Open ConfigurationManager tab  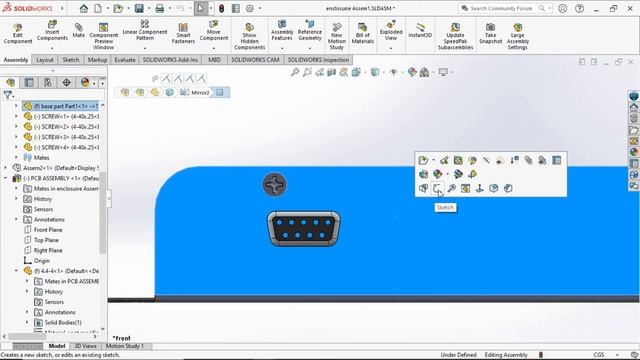coord(47,82)
